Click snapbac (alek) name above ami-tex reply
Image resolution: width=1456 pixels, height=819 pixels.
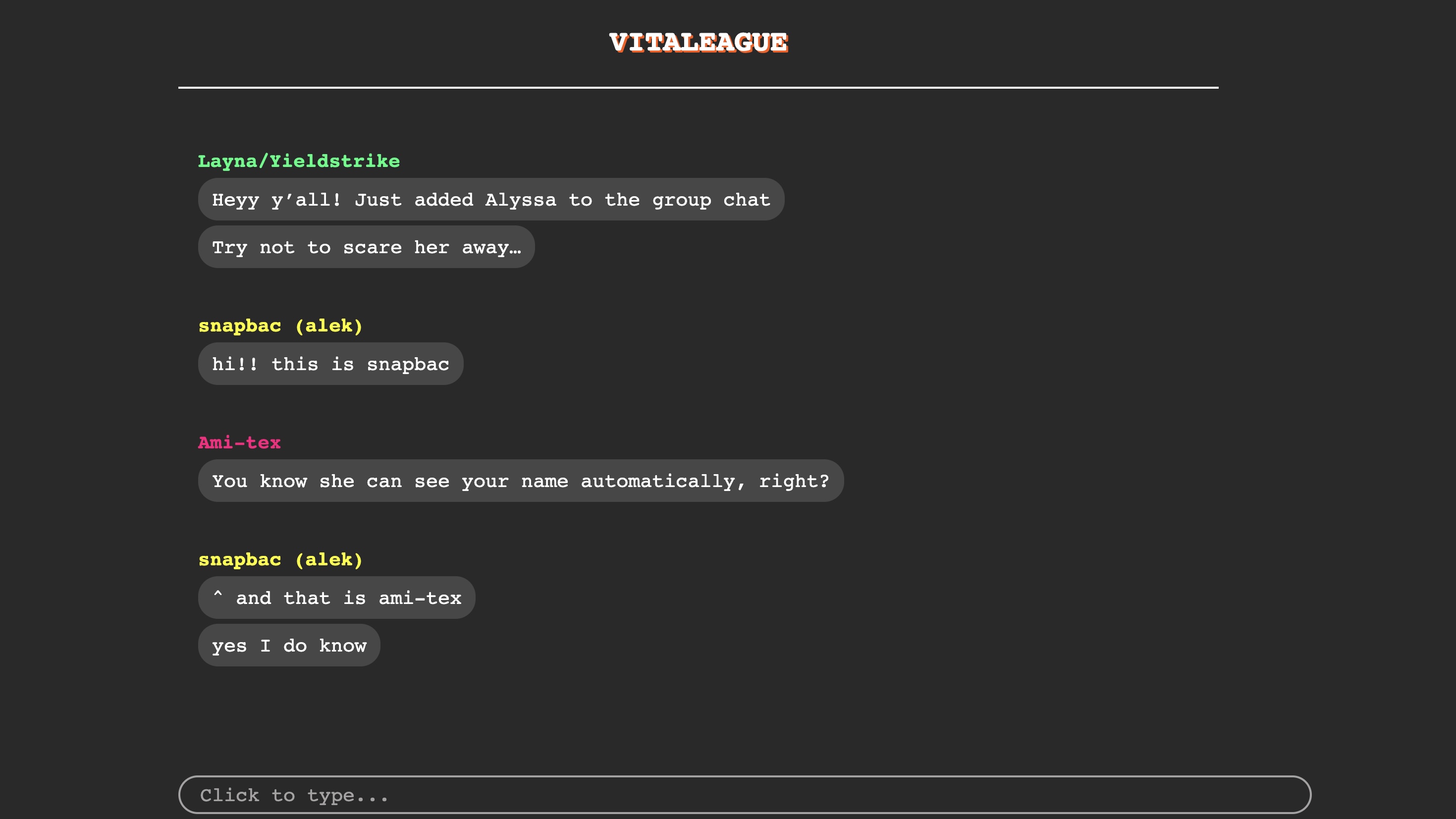[280, 559]
